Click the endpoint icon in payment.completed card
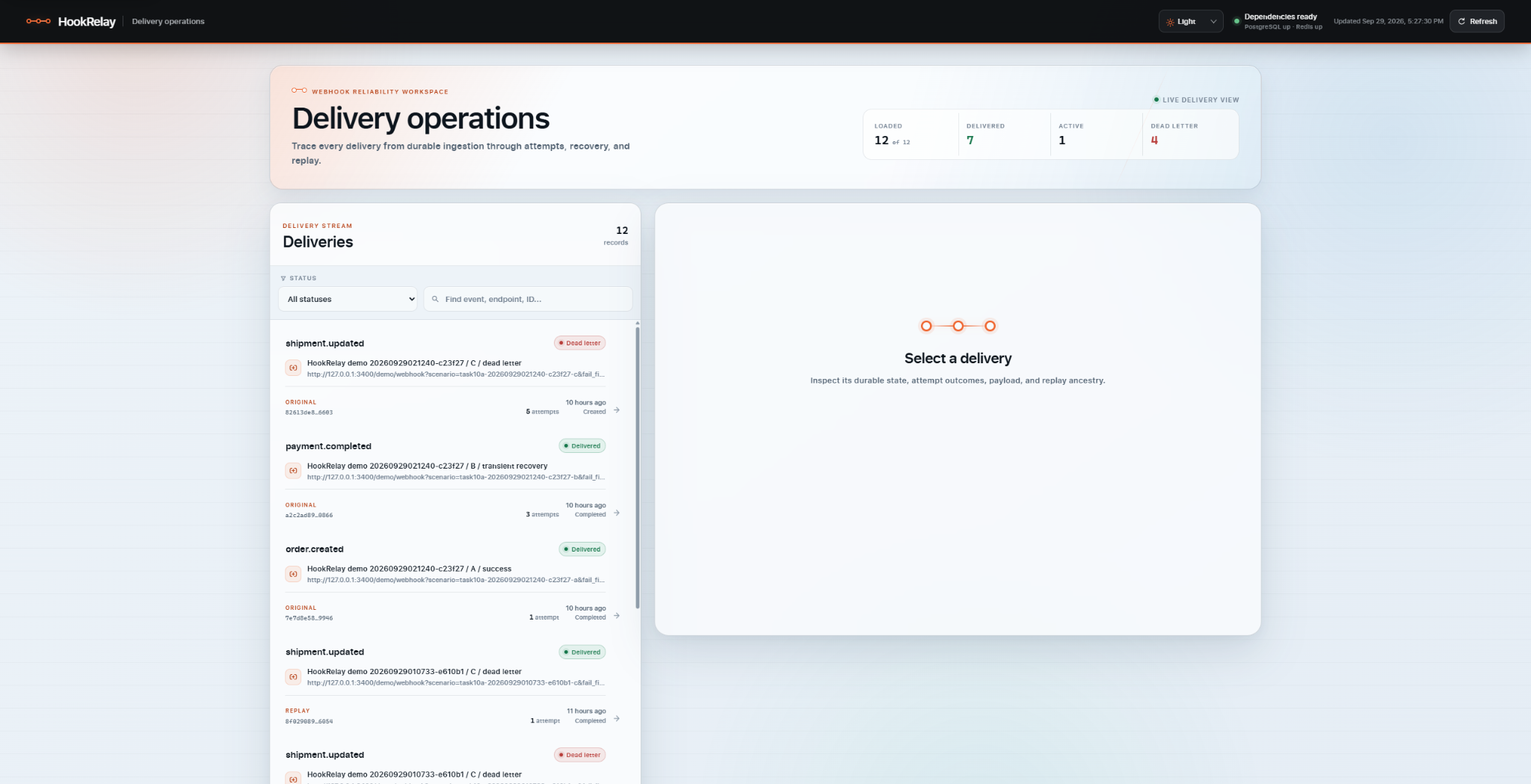 pos(293,471)
